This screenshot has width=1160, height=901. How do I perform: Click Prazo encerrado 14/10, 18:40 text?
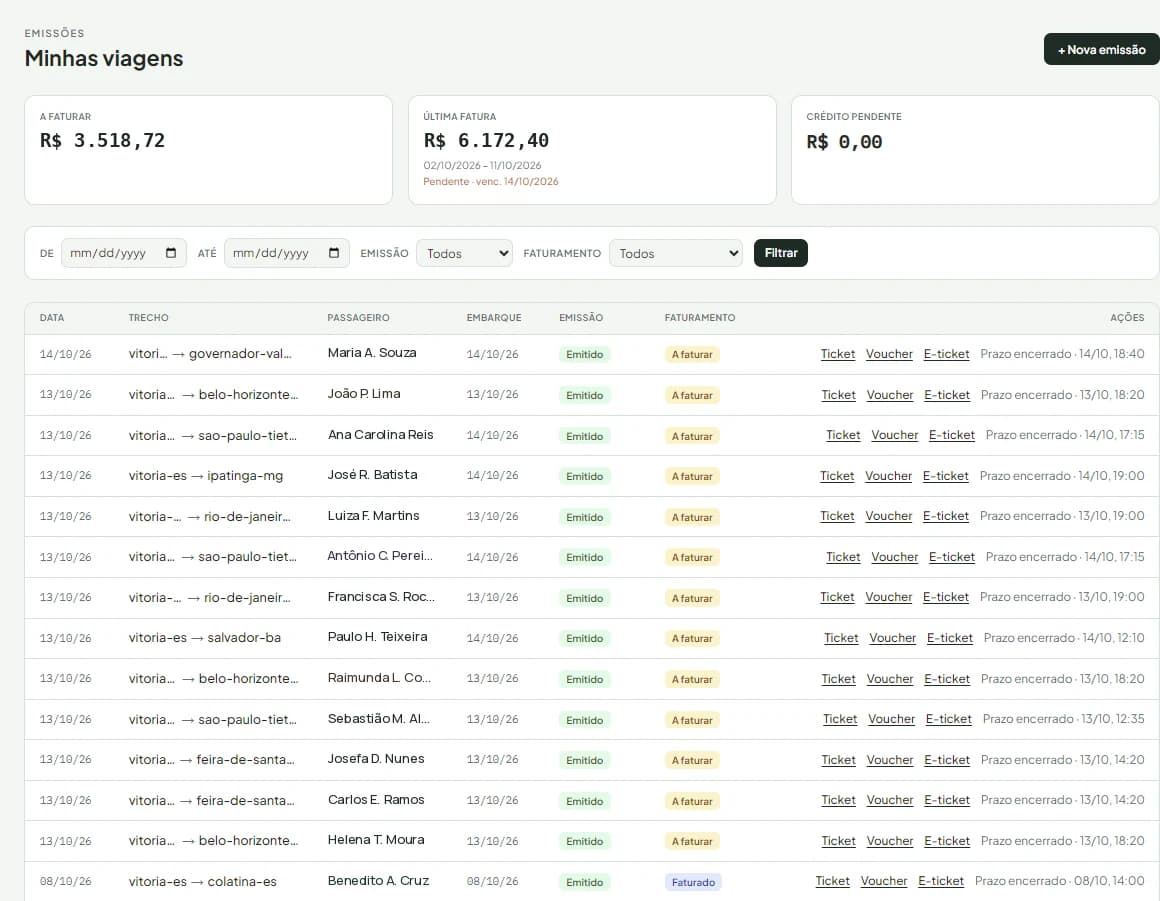coord(1062,354)
